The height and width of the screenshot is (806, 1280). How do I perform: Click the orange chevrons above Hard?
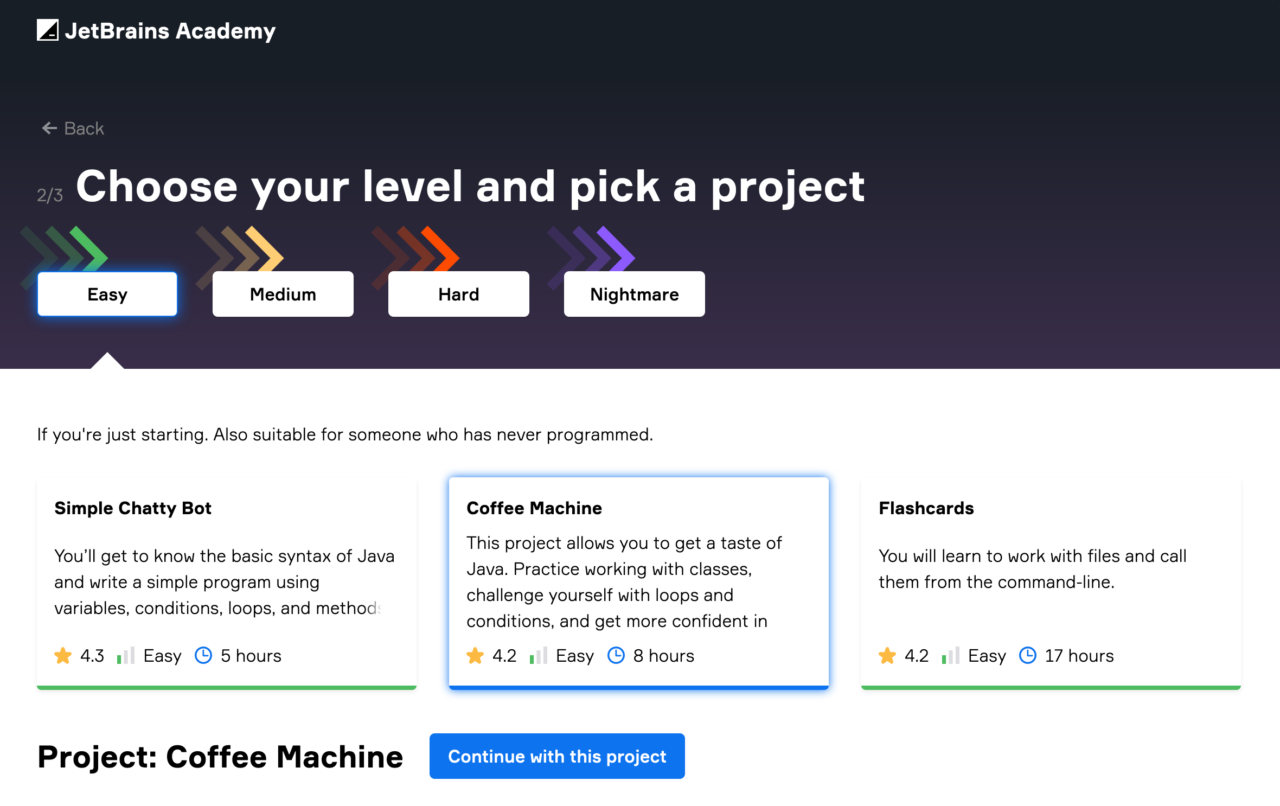(413, 247)
